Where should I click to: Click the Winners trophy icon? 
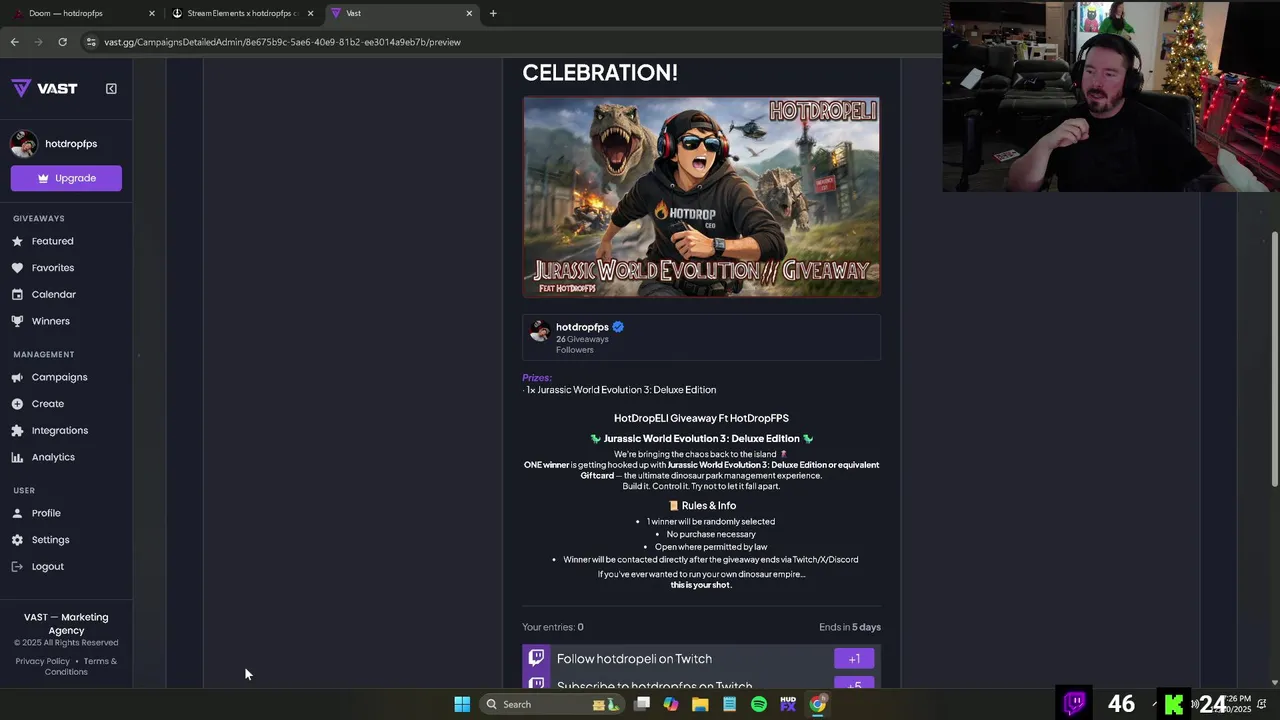point(17,321)
